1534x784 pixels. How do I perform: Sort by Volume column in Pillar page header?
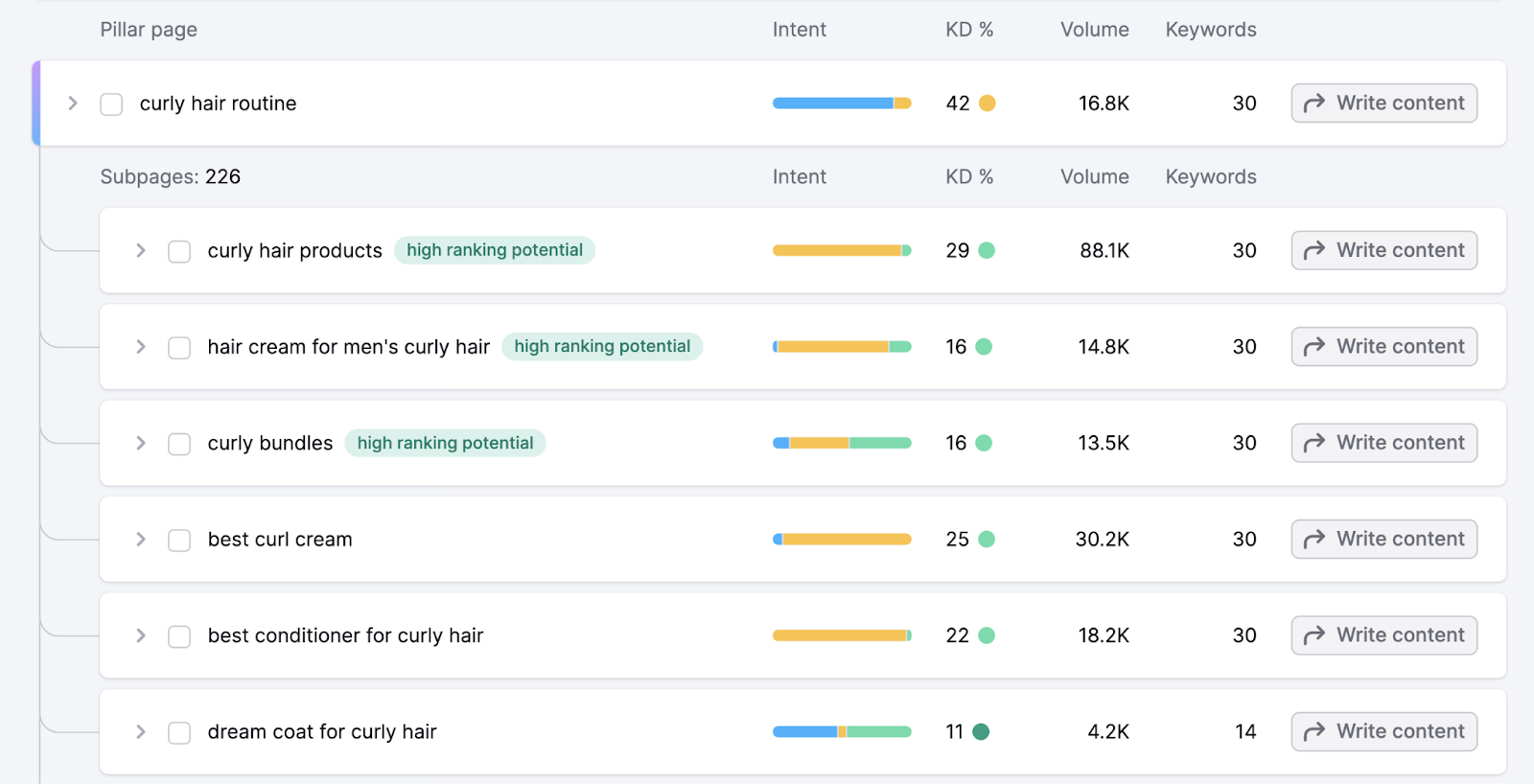pyautogui.click(x=1094, y=30)
